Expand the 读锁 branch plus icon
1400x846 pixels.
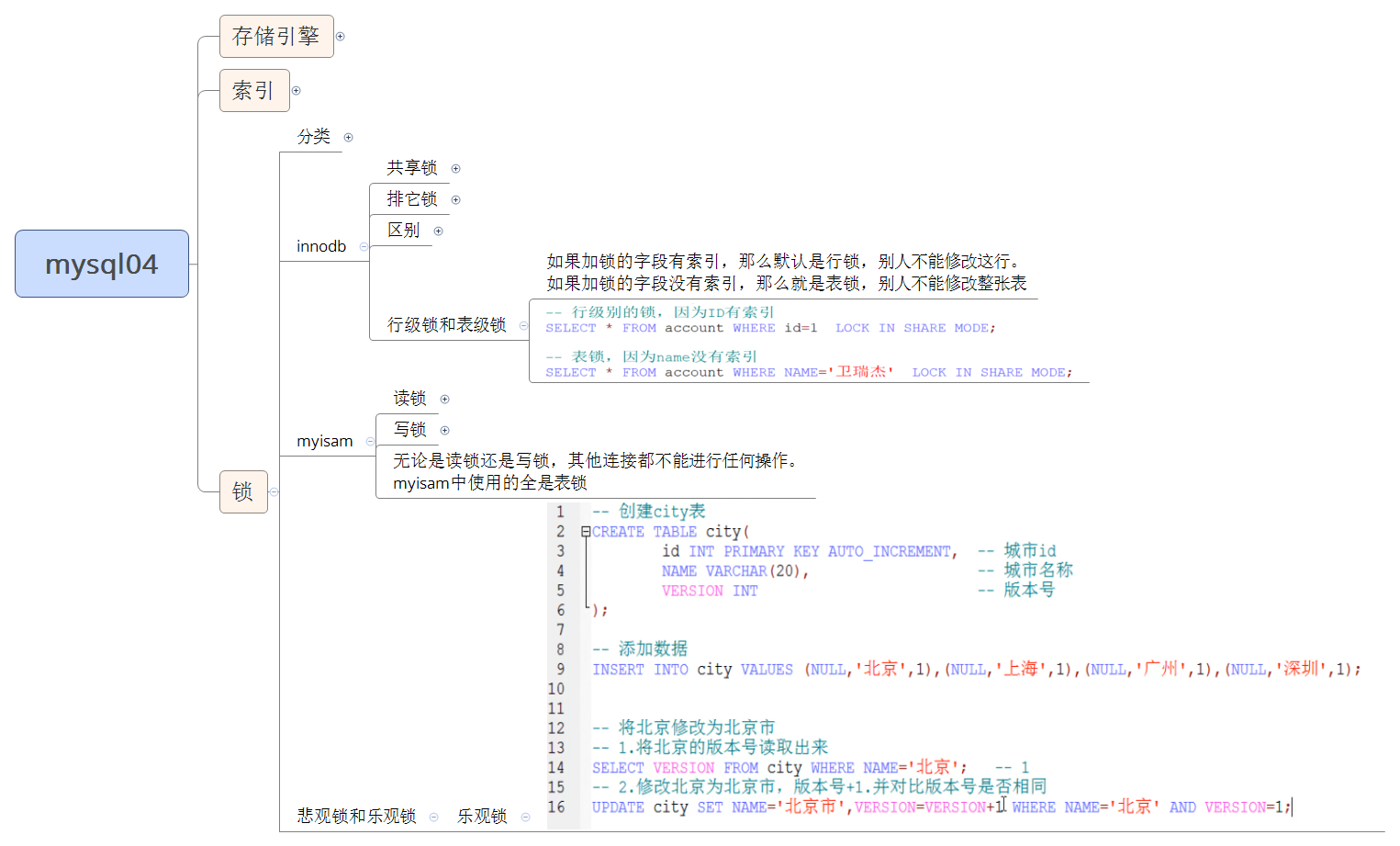tap(445, 400)
